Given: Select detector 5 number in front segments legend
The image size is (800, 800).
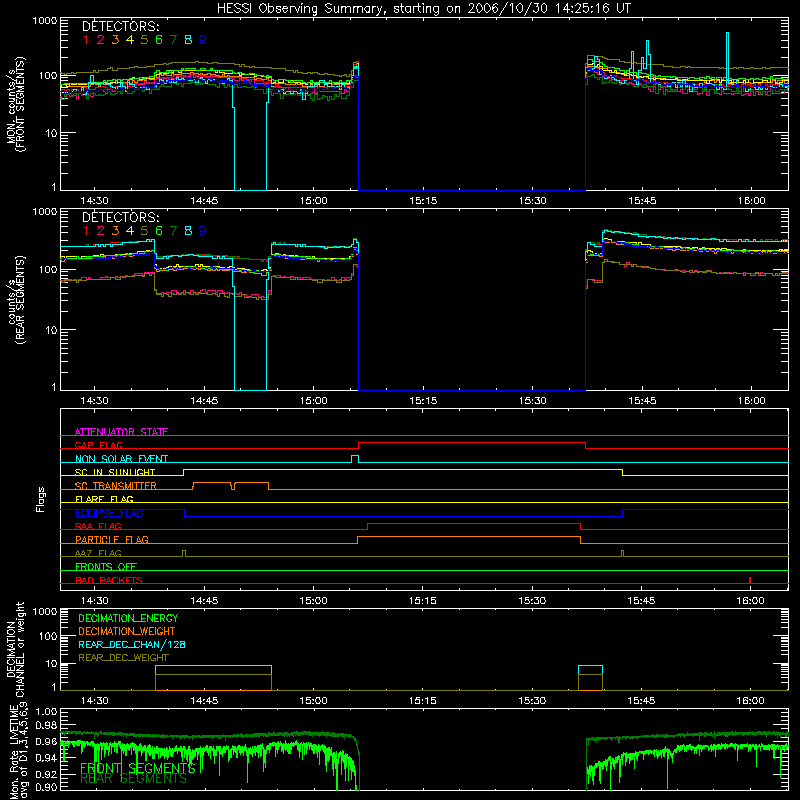Looking at the screenshot, I should [144, 40].
